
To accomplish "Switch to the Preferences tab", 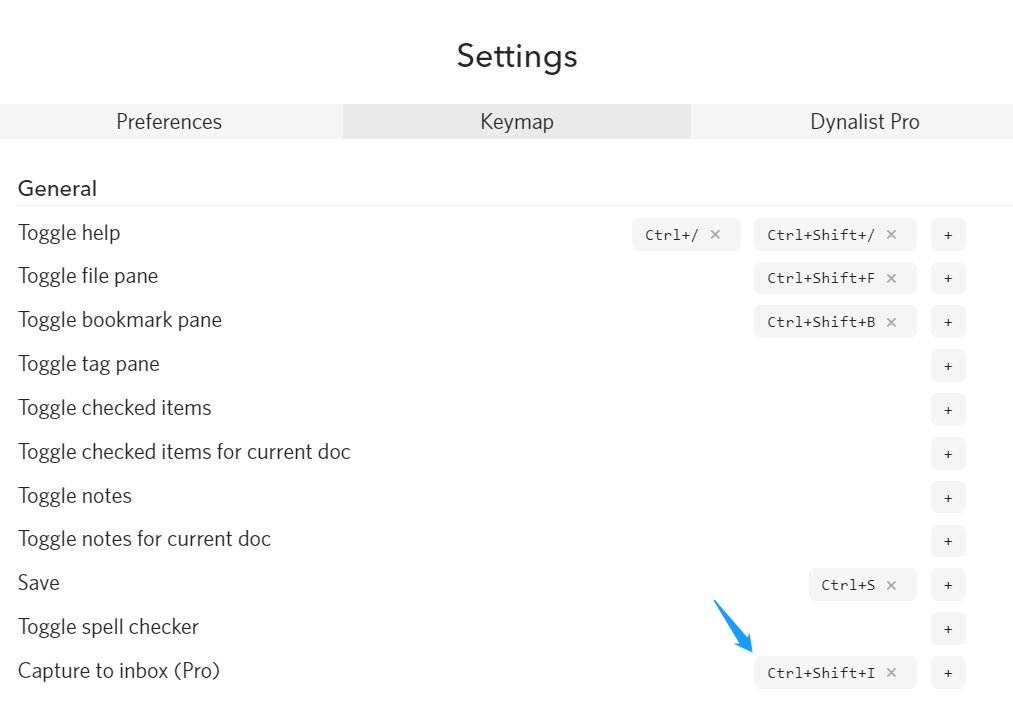I will (169, 122).
